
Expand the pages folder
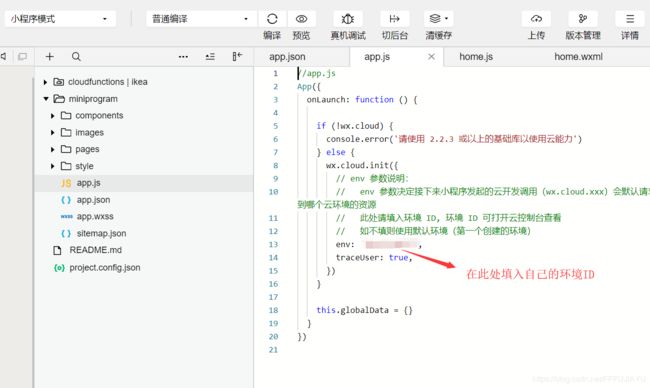53,149
